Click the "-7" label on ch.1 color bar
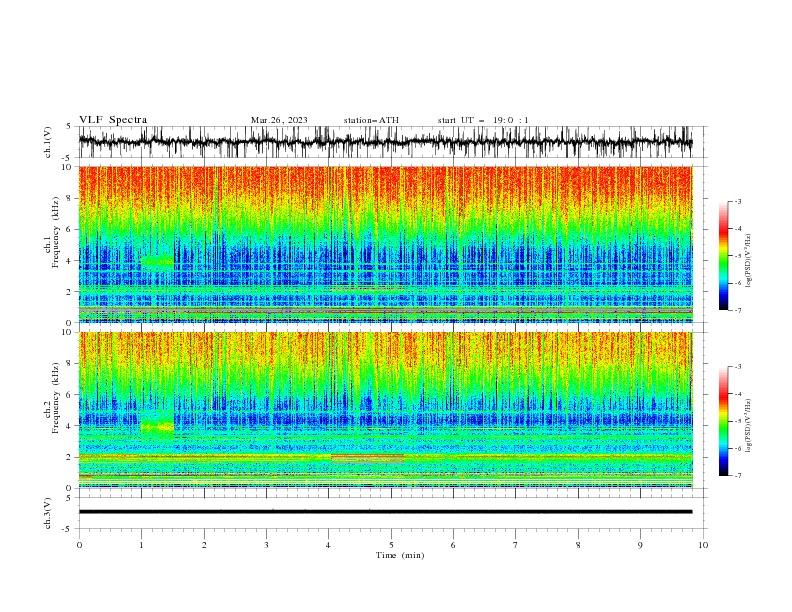 pyautogui.click(x=738, y=310)
